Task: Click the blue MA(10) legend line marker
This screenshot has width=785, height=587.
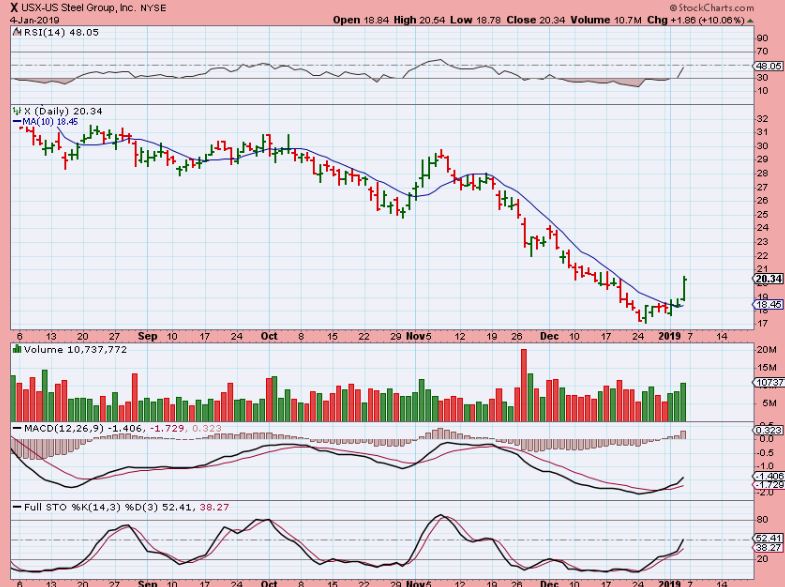Action: pyautogui.click(x=17, y=122)
